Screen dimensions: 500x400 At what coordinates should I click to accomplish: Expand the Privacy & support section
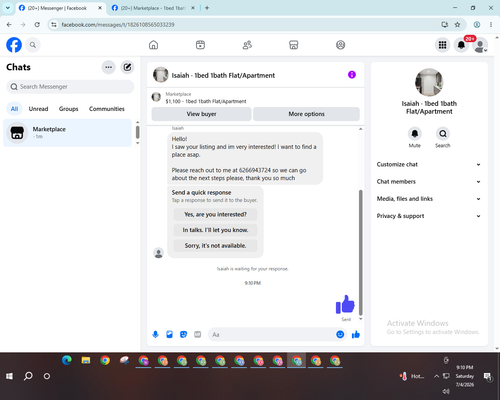pos(429,216)
